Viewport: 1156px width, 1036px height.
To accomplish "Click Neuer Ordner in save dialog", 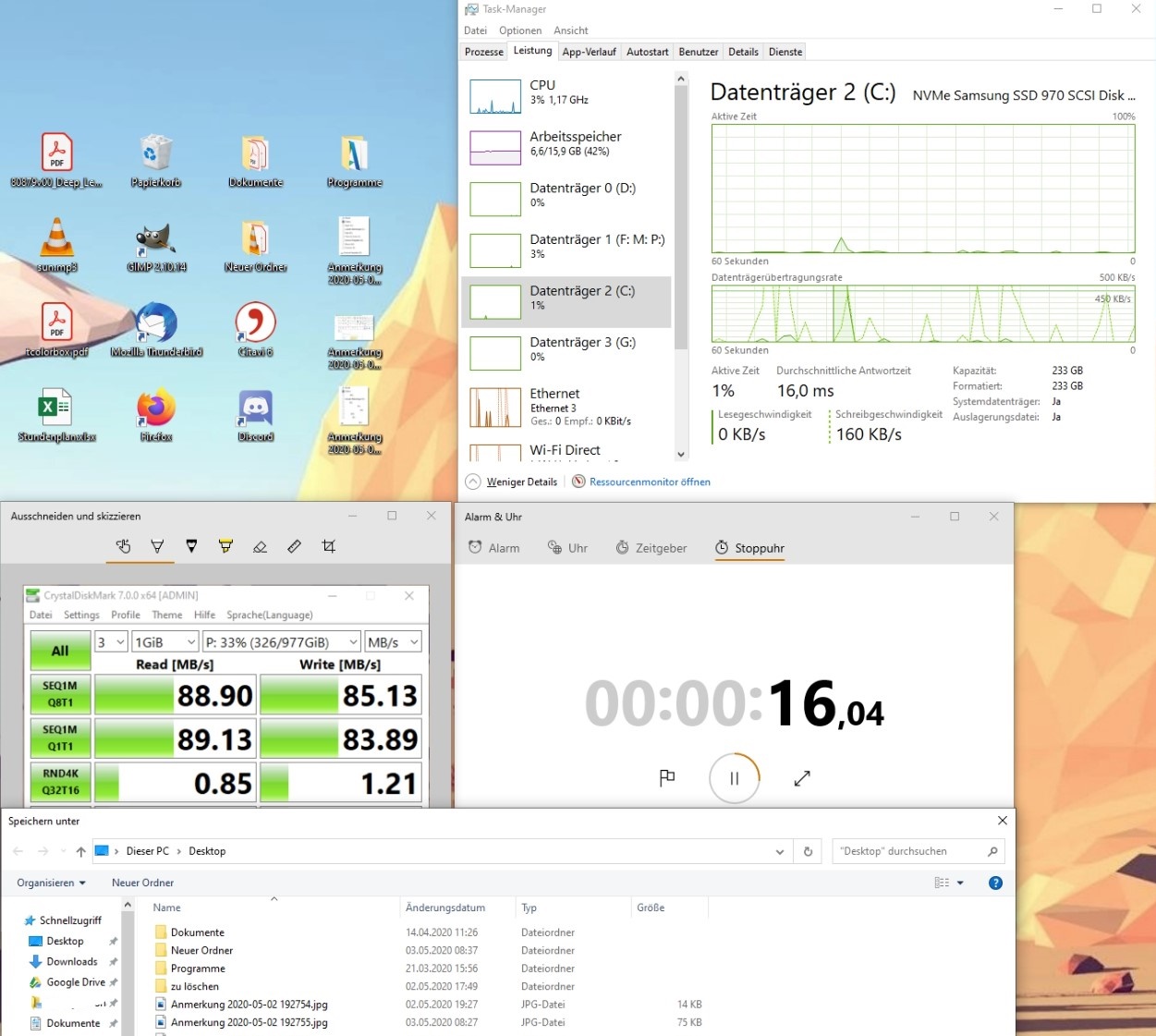I will pos(142,883).
